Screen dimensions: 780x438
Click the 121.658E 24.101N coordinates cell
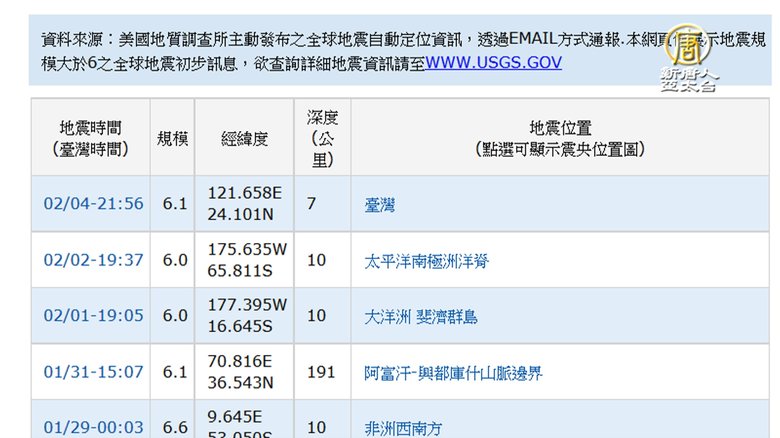(x=246, y=204)
